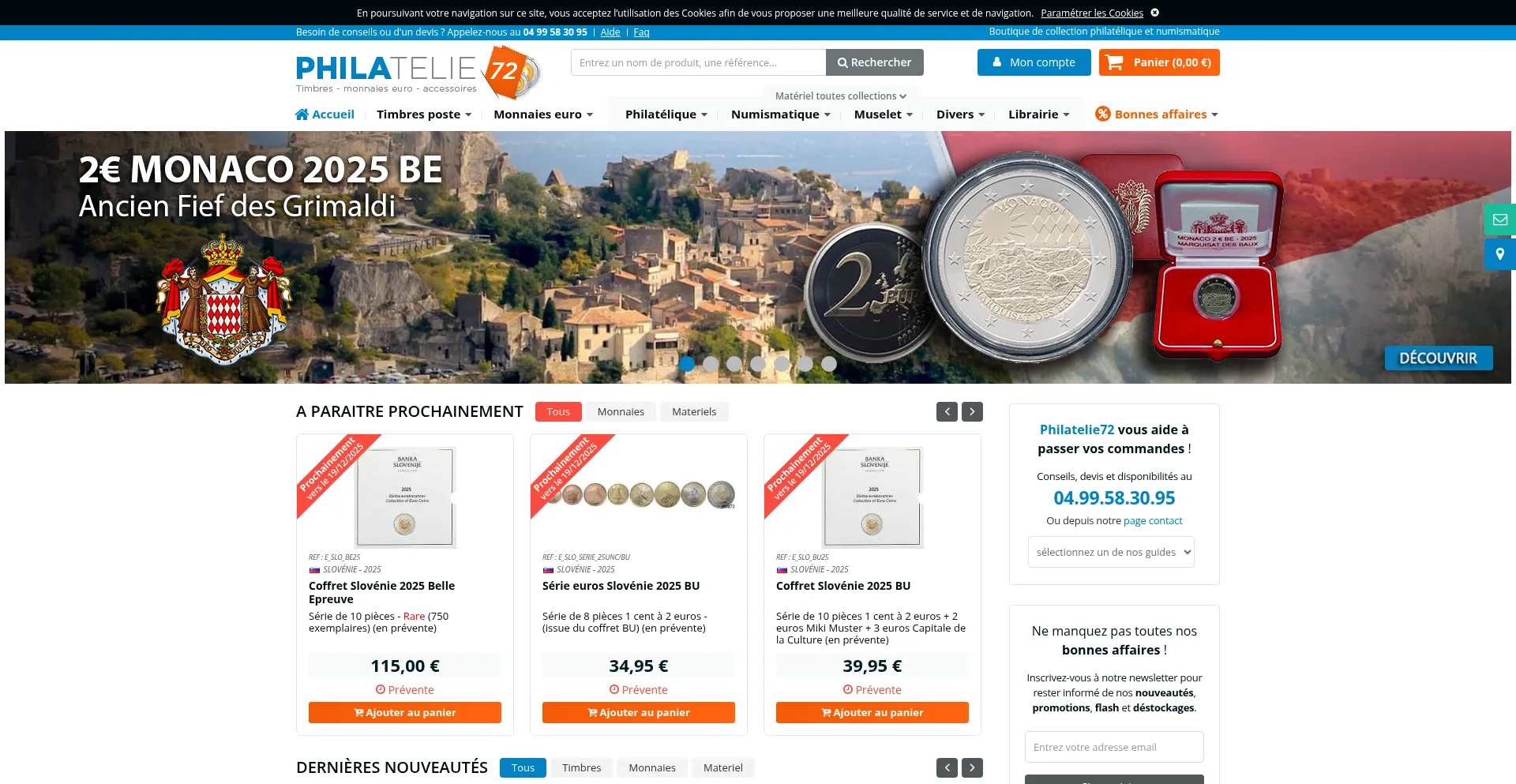This screenshot has height=784, width=1516.
Task: Click the DÉCOUVRIR banner button
Action: (1439, 358)
